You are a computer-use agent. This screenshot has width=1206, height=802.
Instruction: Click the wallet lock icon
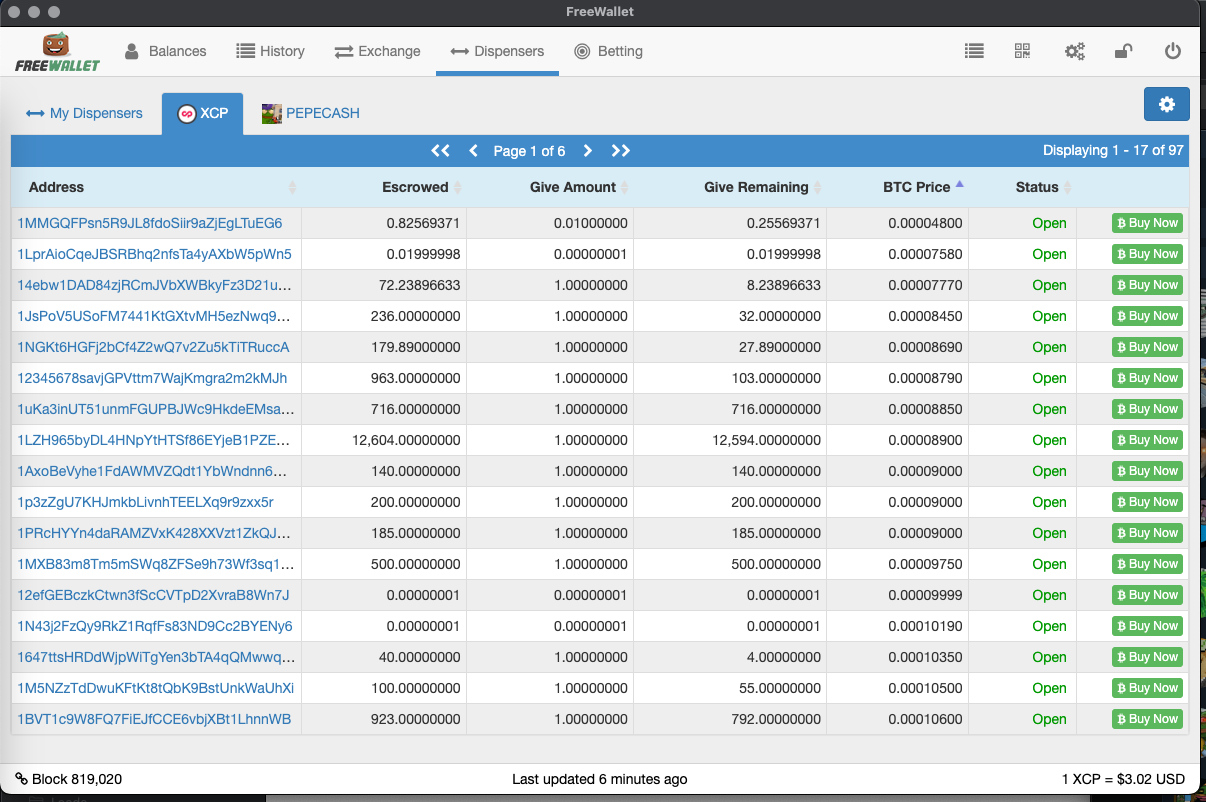coord(1123,51)
